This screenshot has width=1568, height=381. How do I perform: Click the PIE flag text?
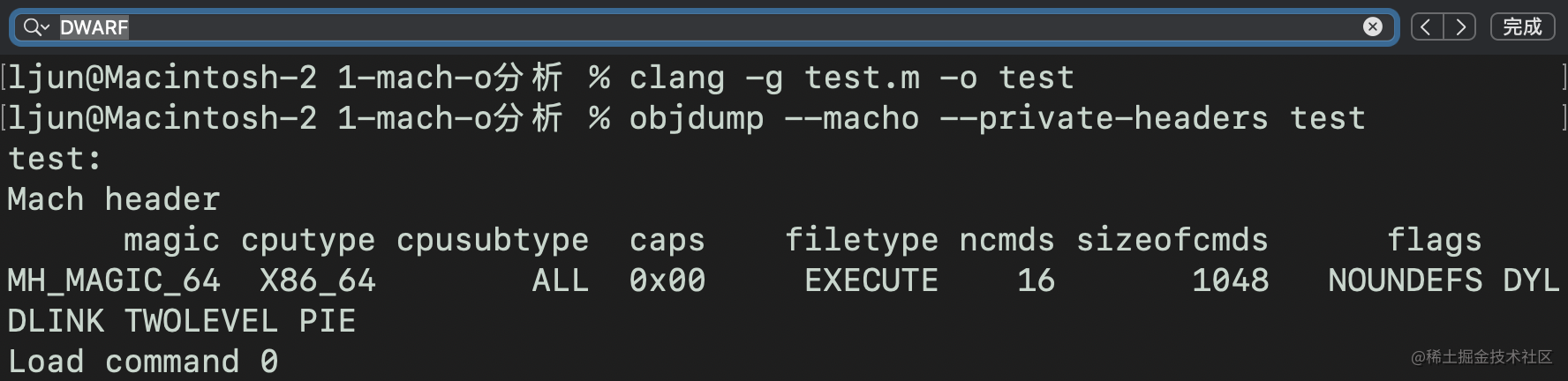(327, 321)
